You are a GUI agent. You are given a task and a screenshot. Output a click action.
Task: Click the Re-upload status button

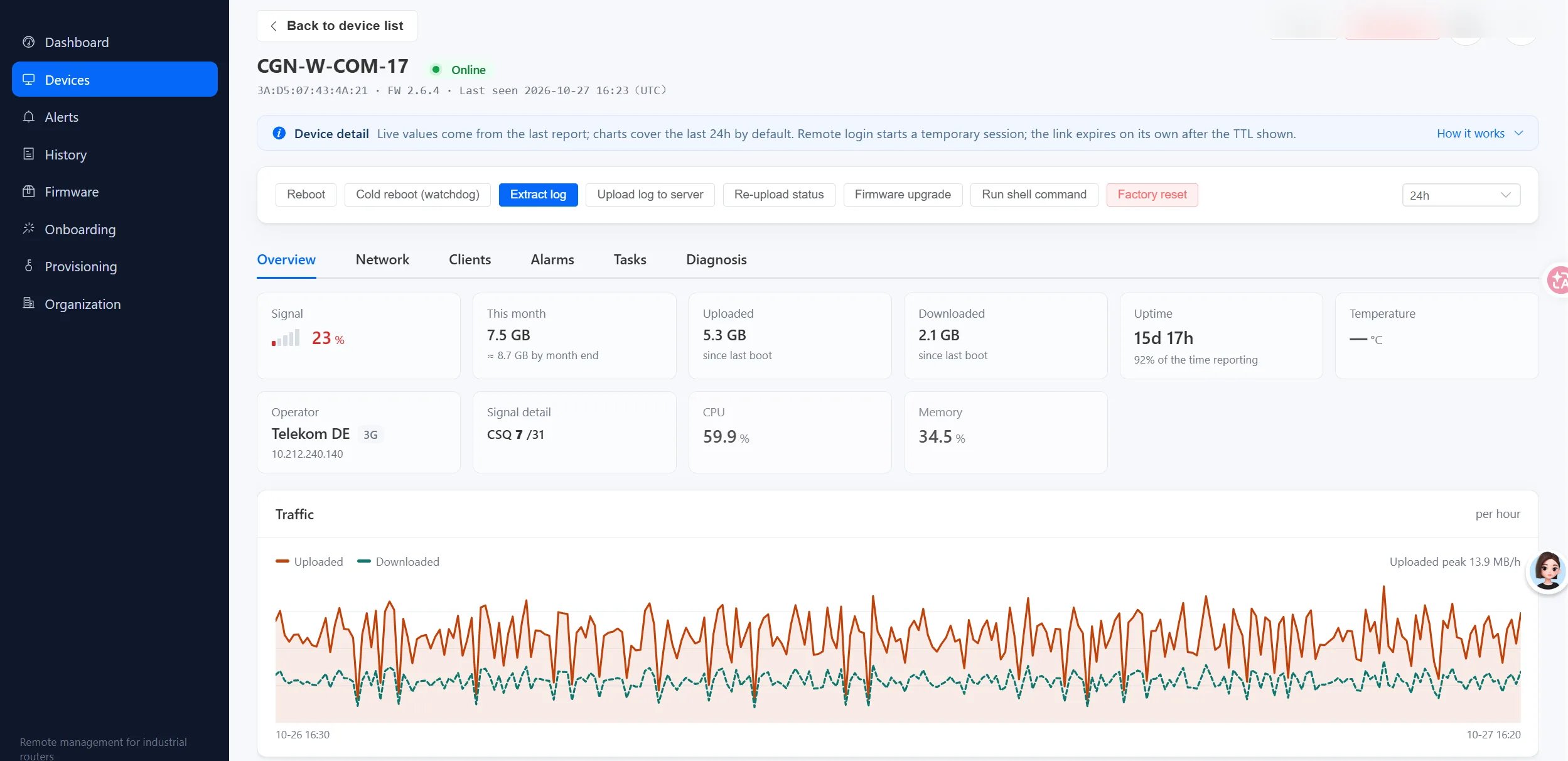[778, 195]
